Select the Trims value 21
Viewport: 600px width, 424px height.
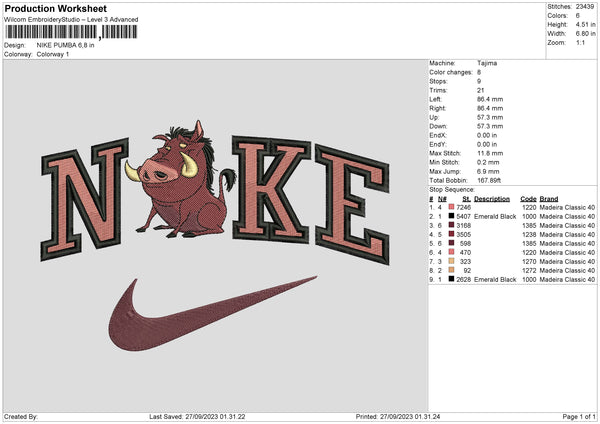pos(481,90)
